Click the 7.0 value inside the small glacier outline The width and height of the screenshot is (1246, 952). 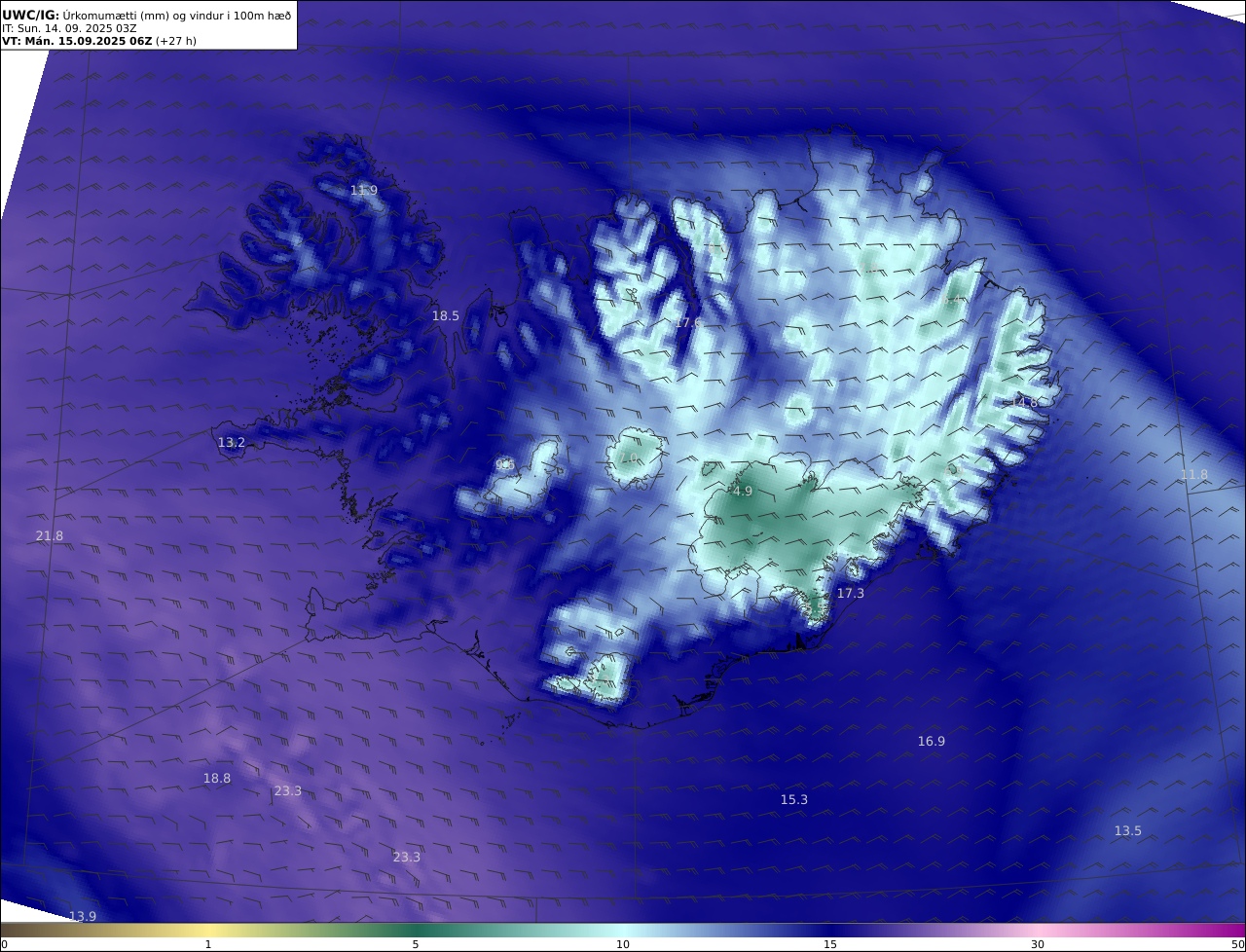point(630,458)
